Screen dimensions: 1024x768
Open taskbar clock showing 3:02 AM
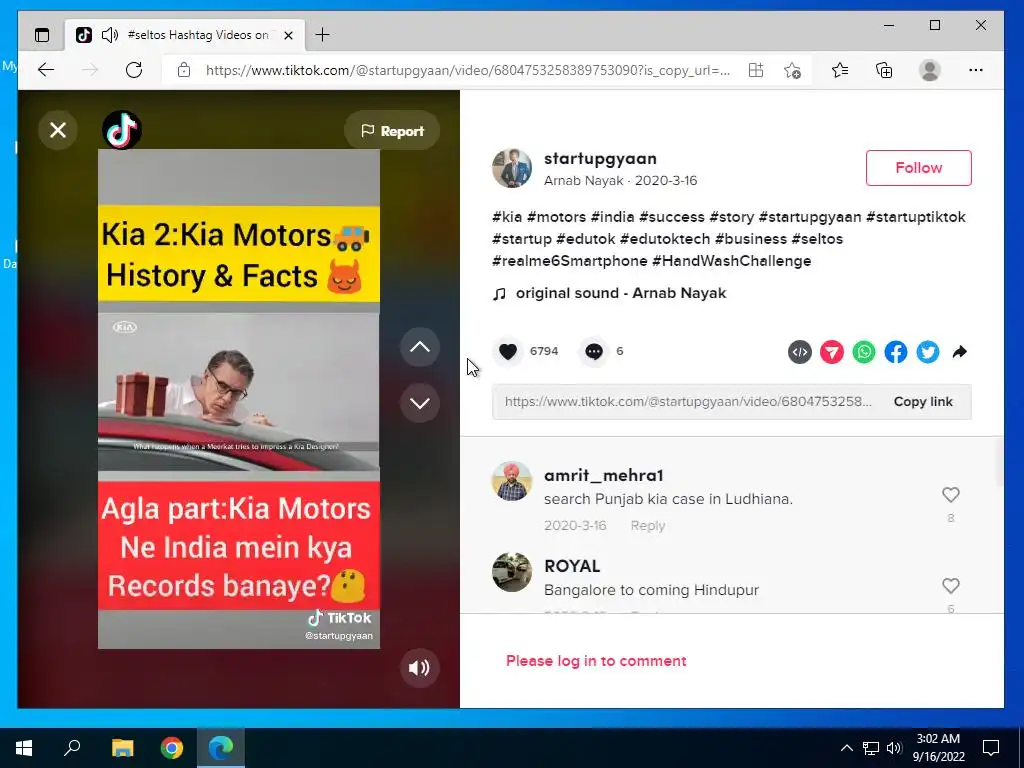pos(938,748)
